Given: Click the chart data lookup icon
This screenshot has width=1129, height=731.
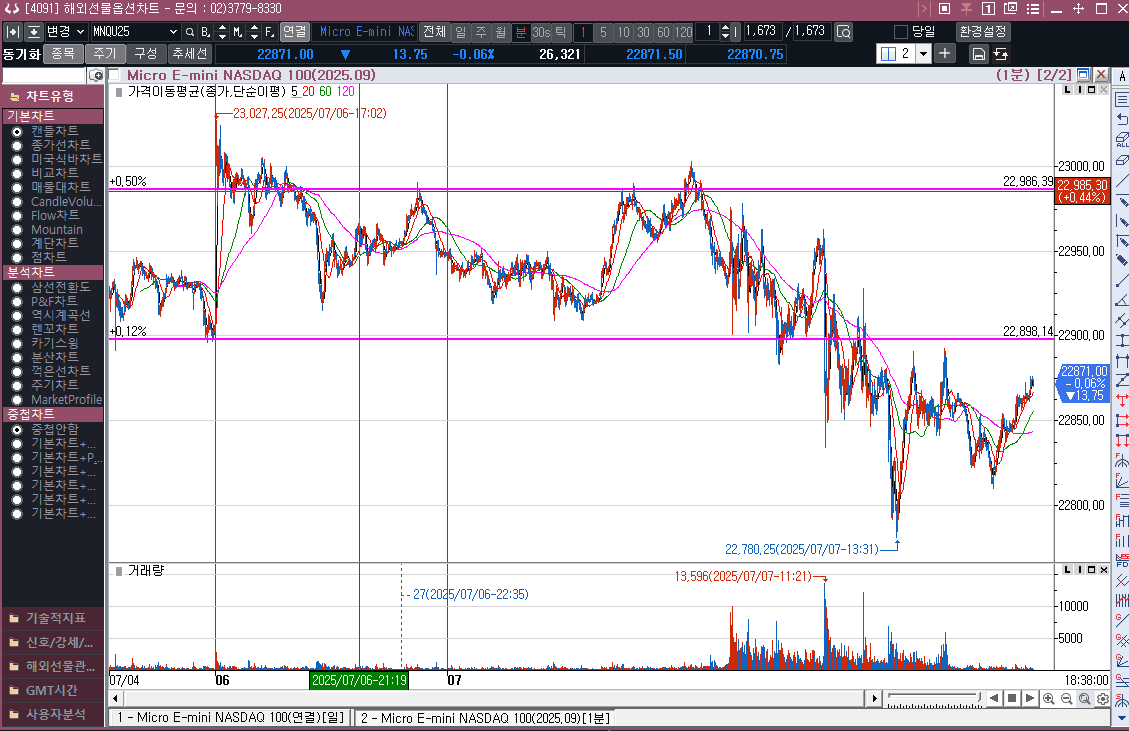Looking at the screenshot, I should pos(843,32).
